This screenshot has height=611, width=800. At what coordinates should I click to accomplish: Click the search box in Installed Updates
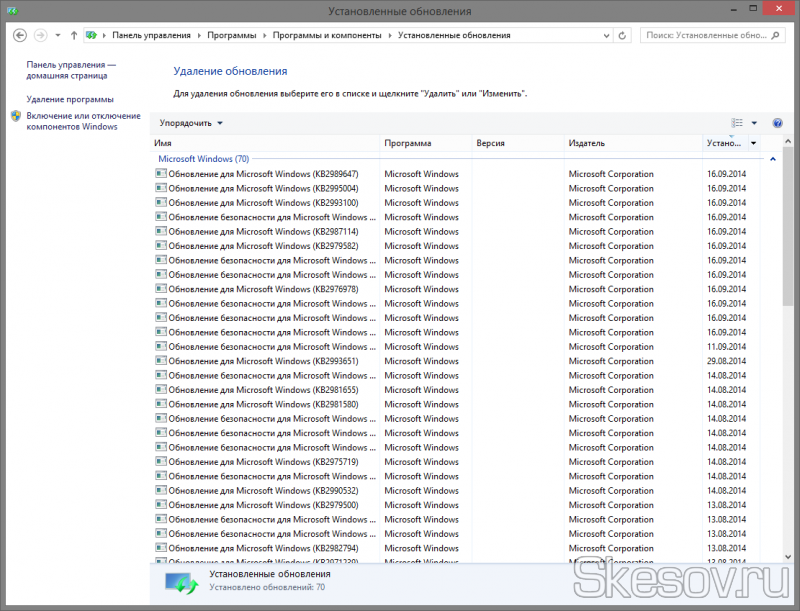[705, 35]
